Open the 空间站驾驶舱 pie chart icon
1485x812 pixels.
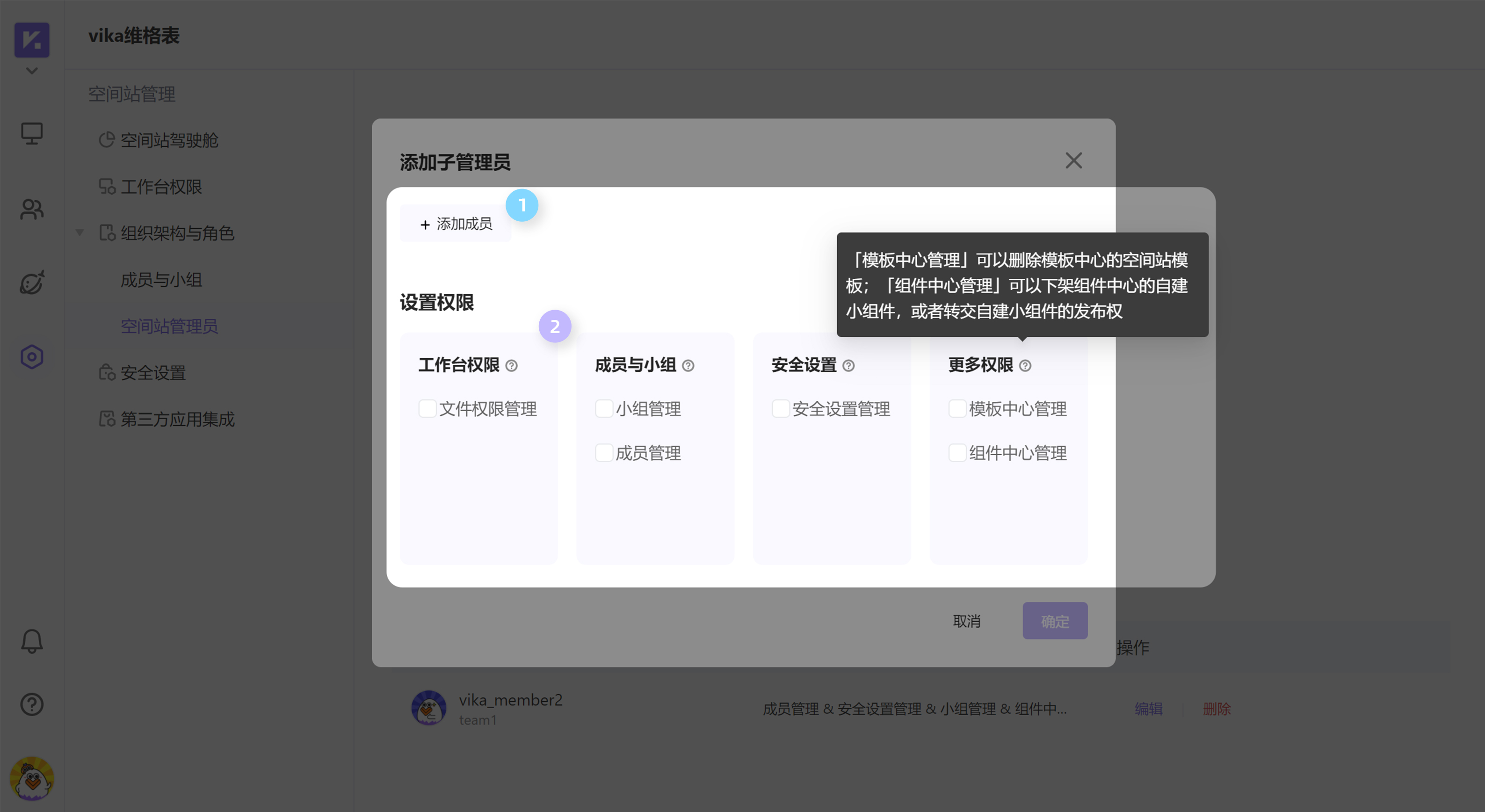click(x=106, y=139)
